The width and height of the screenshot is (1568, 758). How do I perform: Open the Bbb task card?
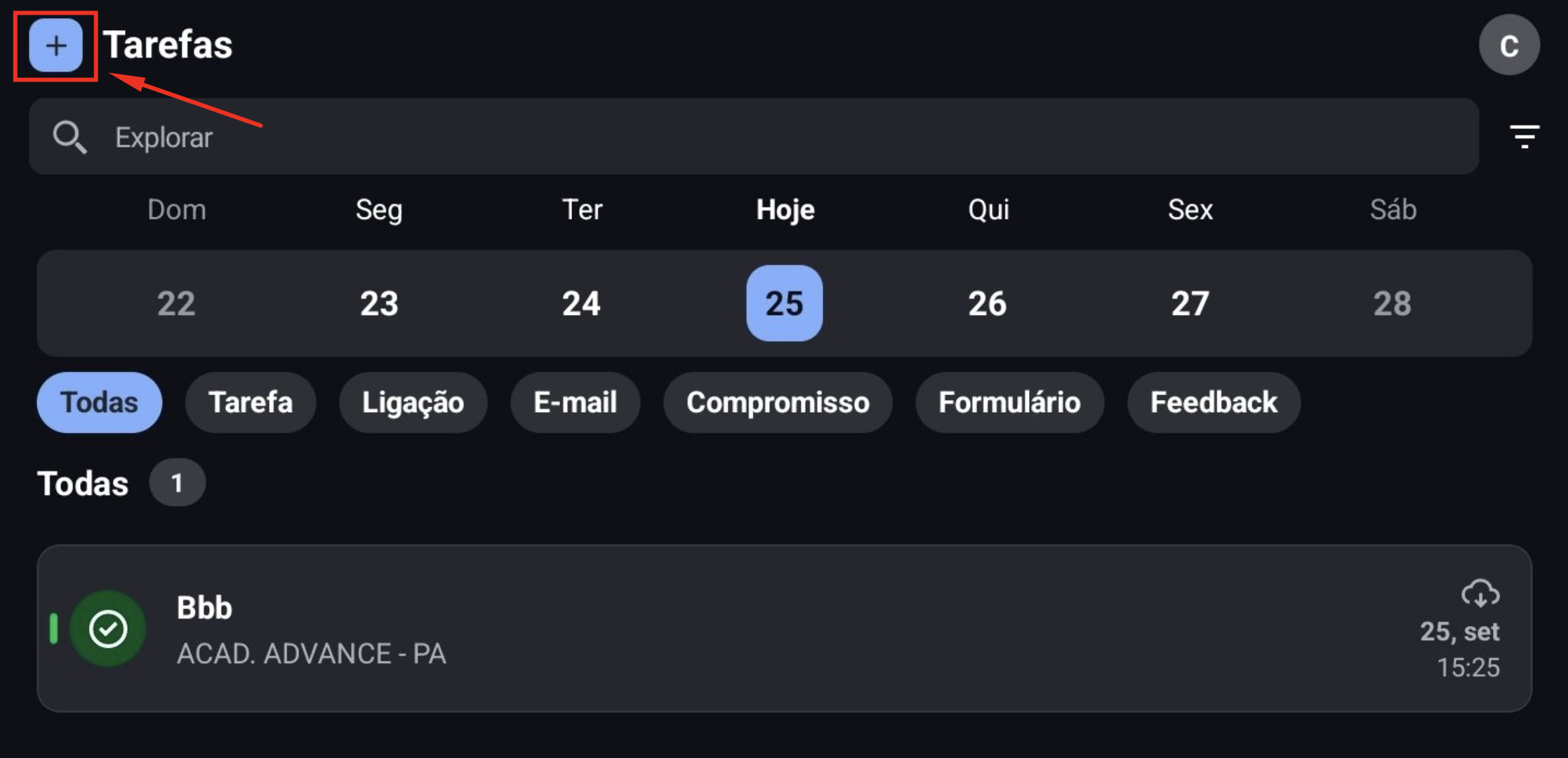point(784,628)
